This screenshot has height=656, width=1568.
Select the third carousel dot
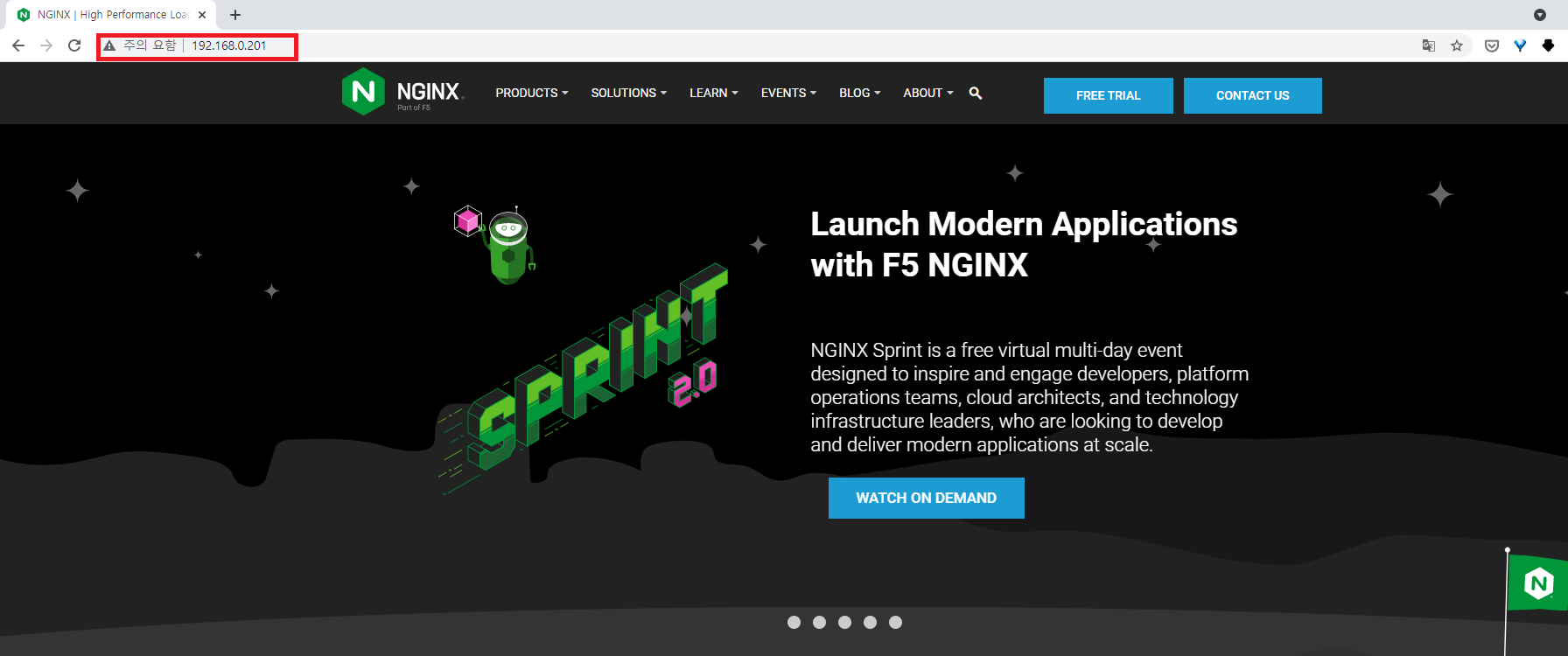[844, 622]
